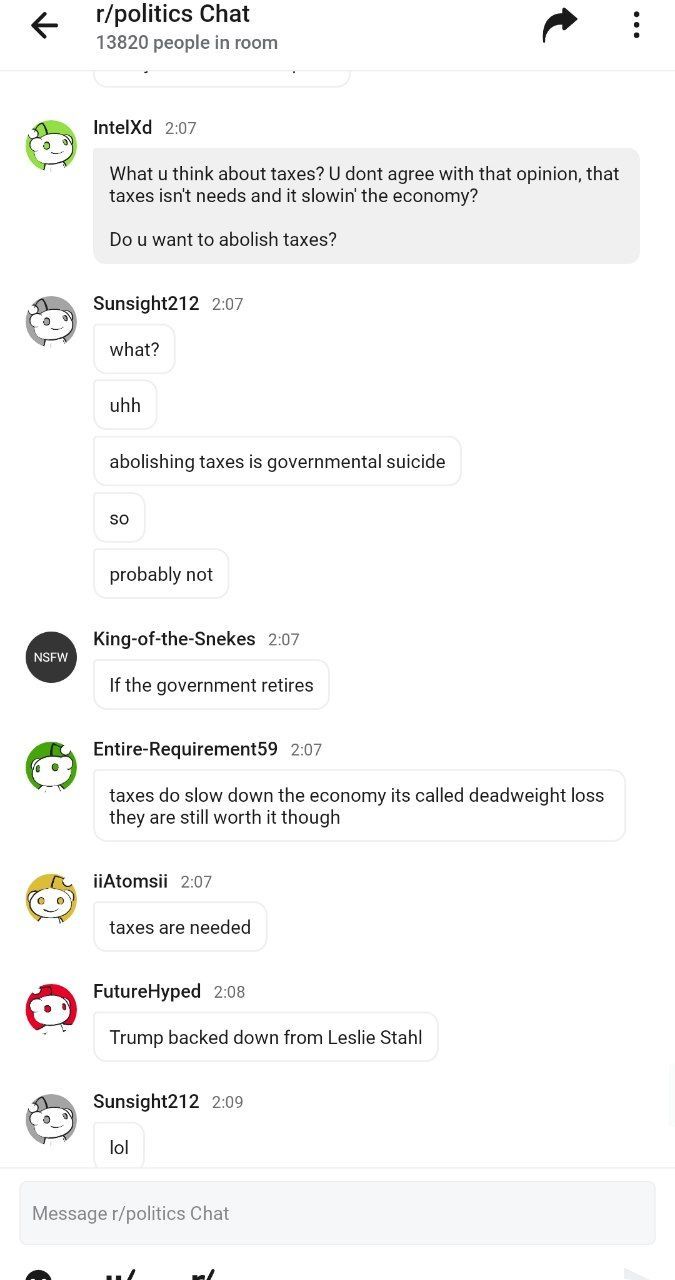Screen dimensions: 675x1280
Task: Select the 'taxes are needed' message bubble
Action: pos(180,927)
